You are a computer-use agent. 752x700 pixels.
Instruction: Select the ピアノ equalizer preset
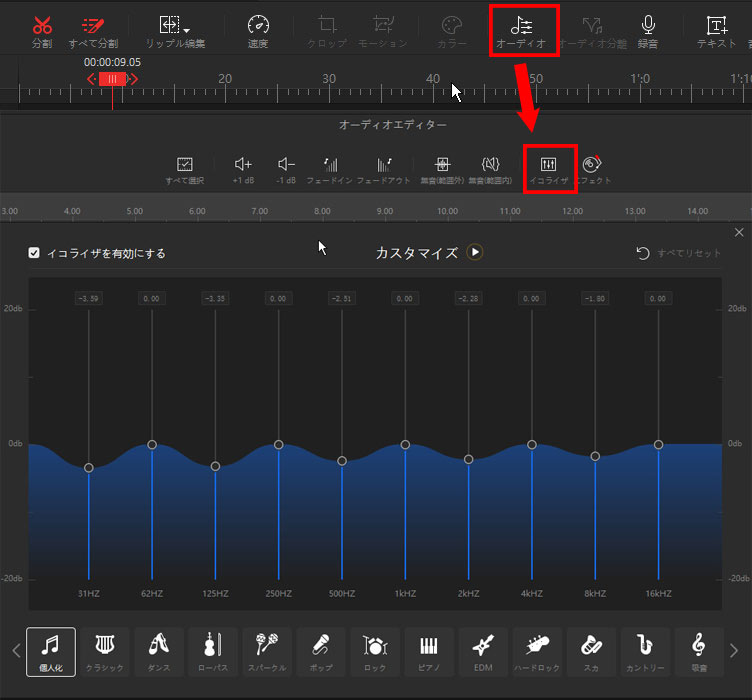click(x=429, y=652)
